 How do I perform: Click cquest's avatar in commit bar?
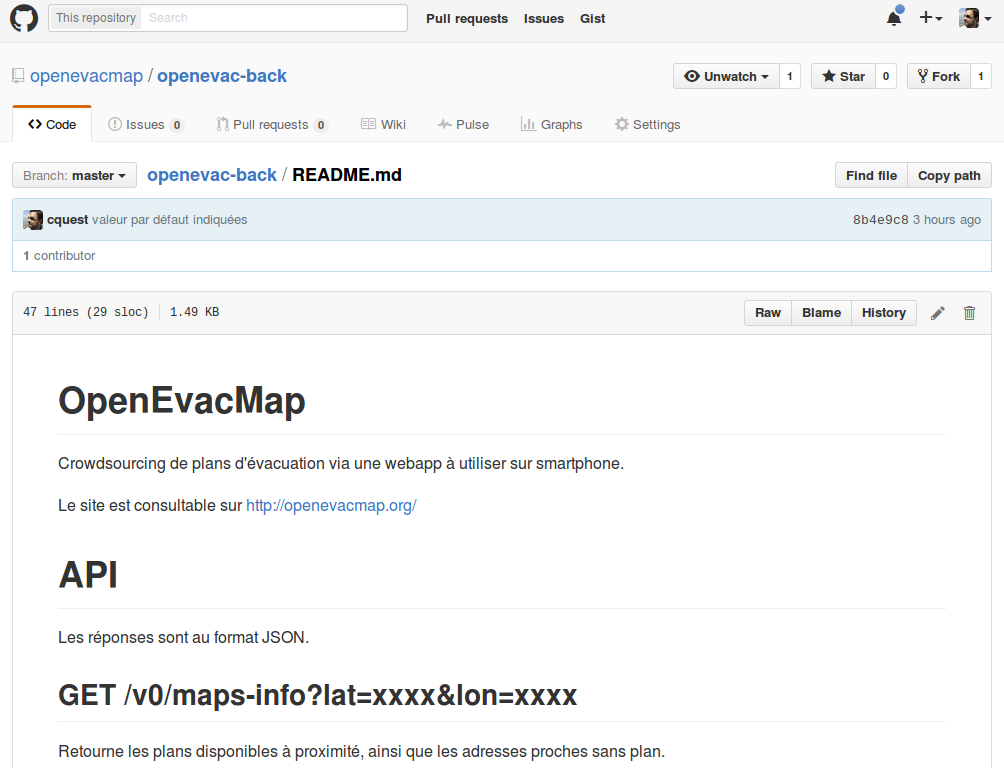33,220
